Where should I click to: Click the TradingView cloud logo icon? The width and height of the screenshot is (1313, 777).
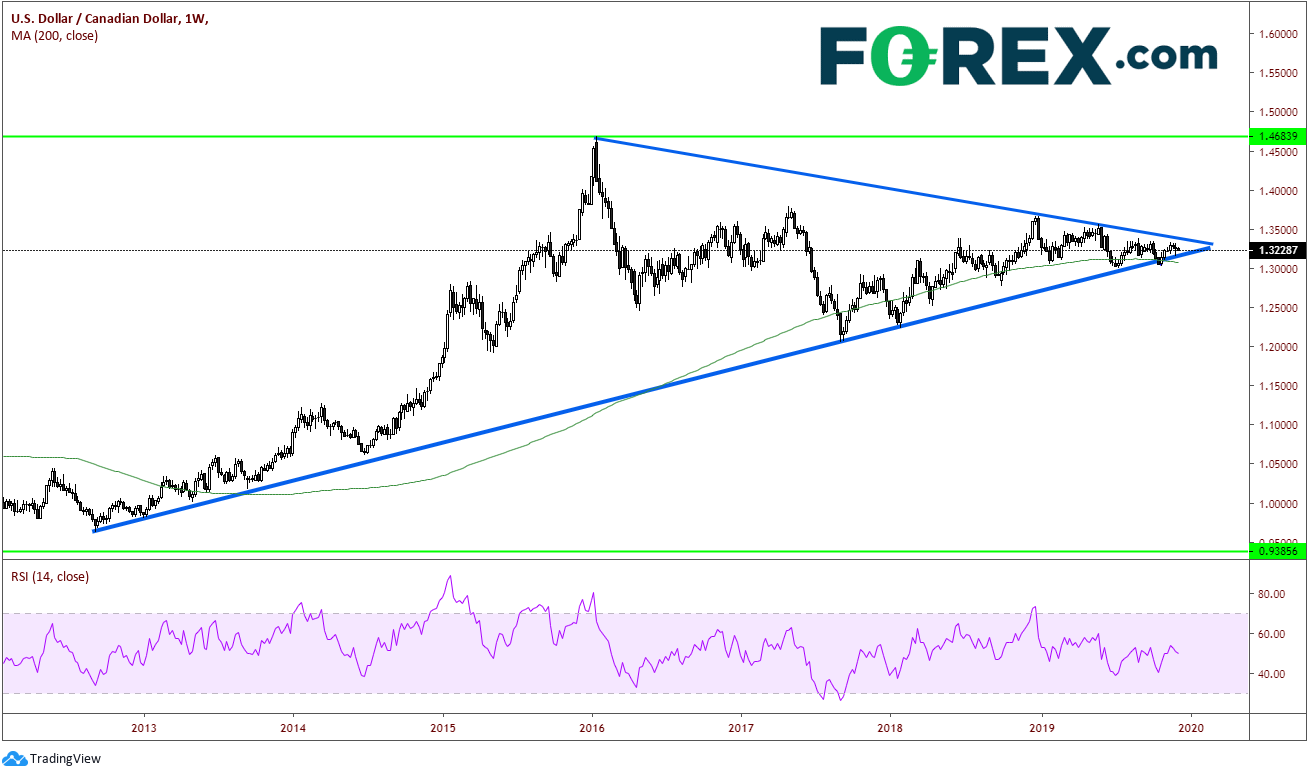tap(15, 759)
